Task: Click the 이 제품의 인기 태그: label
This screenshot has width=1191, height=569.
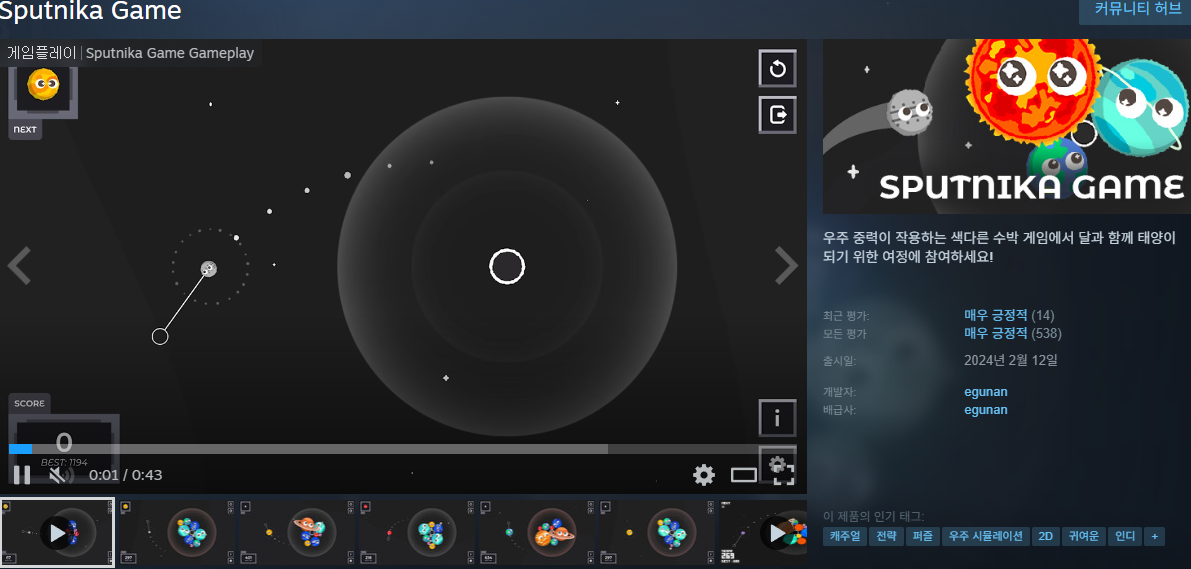Action: (874, 517)
